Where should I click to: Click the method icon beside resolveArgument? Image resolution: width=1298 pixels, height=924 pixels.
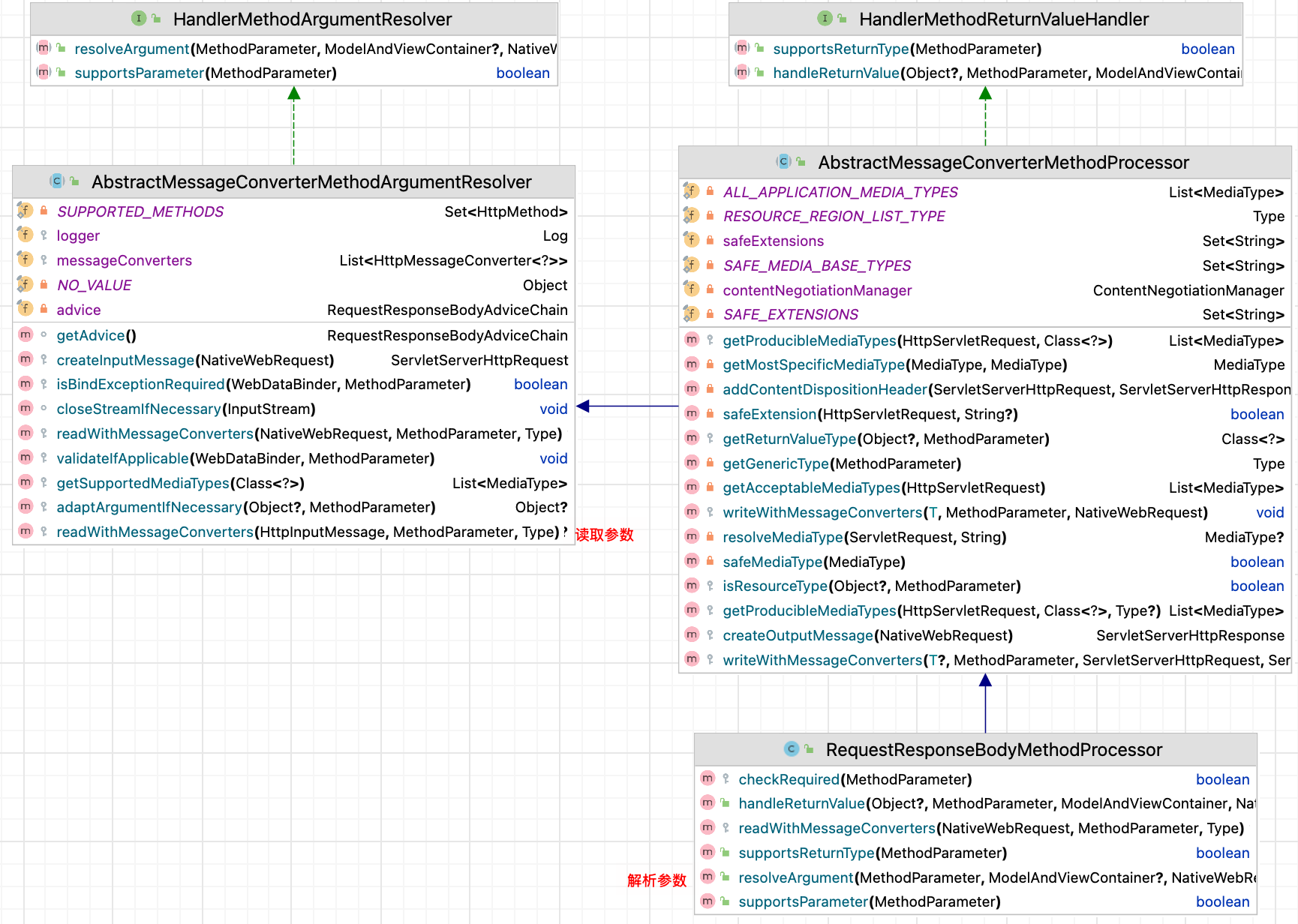tap(44, 48)
